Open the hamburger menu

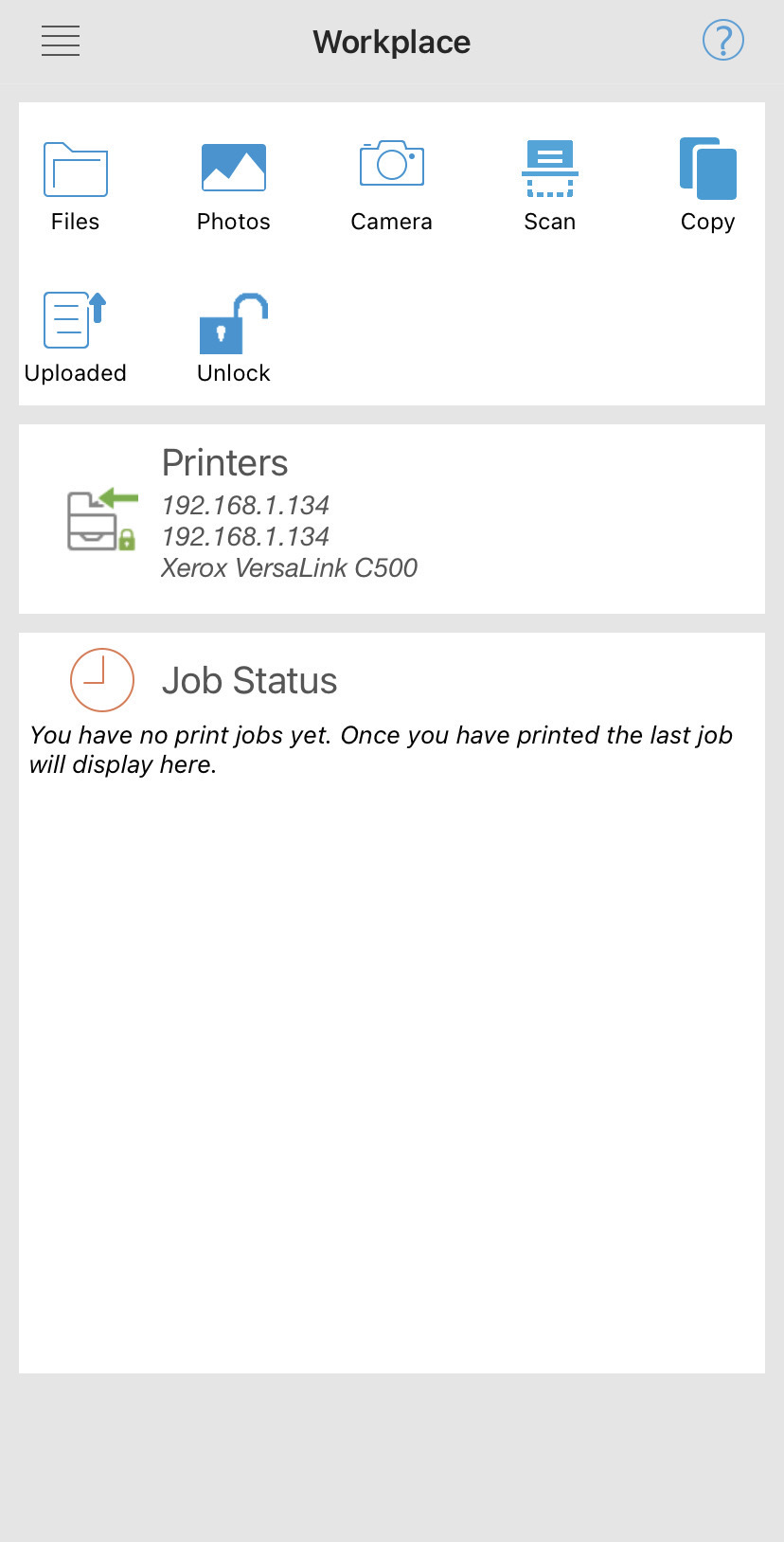61,41
